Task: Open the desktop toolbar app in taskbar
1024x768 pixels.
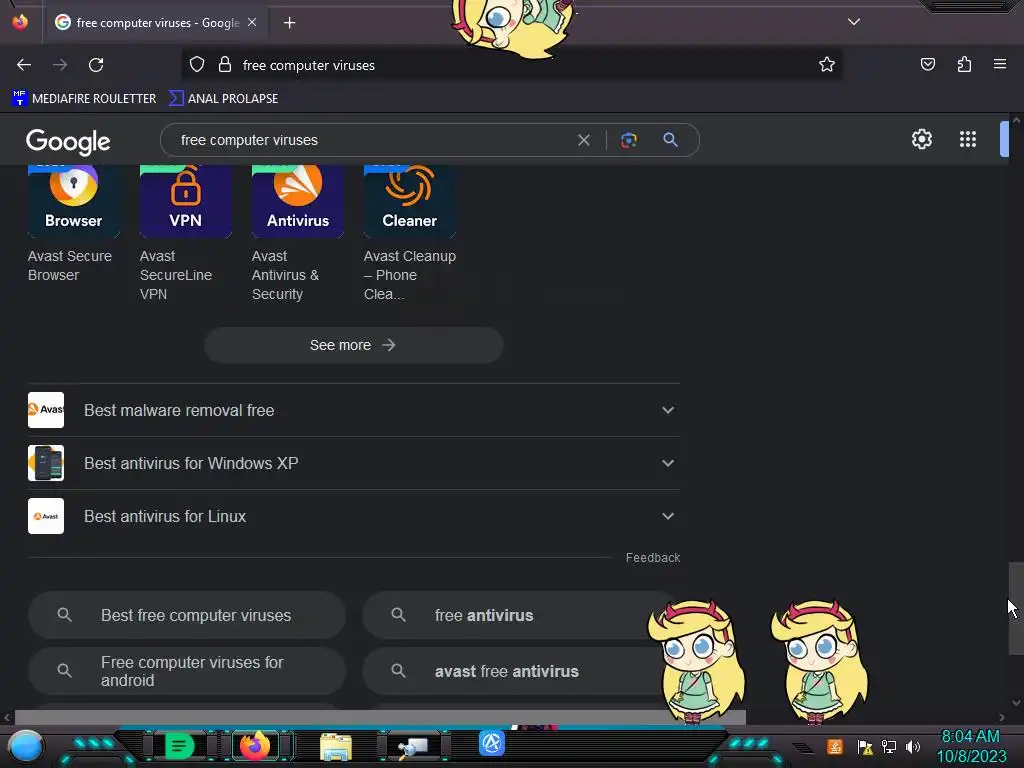Action: pos(413,746)
